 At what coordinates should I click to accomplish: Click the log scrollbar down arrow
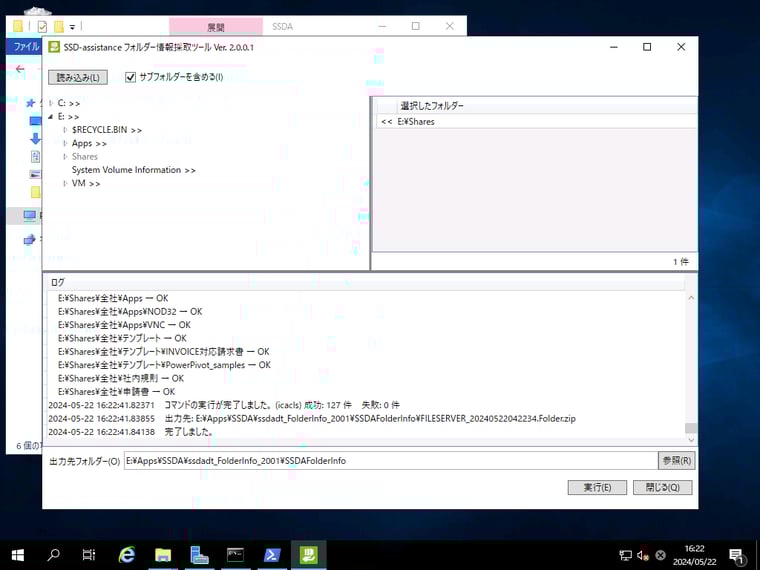(x=691, y=440)
